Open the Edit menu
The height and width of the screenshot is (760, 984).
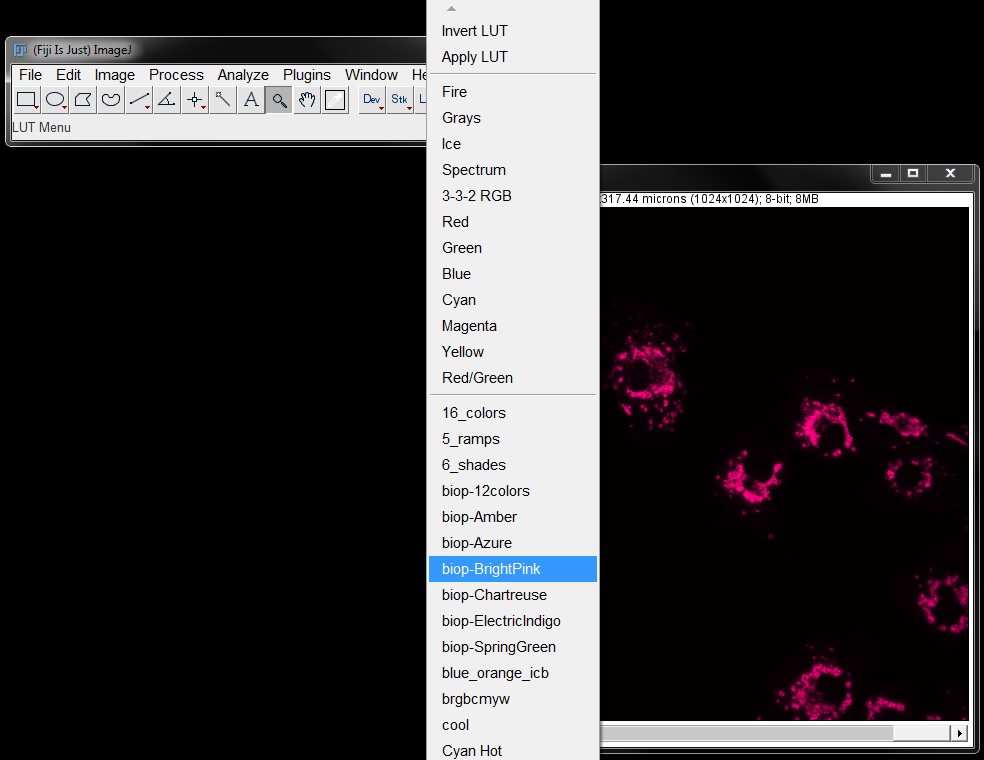[x=68, y=75]
